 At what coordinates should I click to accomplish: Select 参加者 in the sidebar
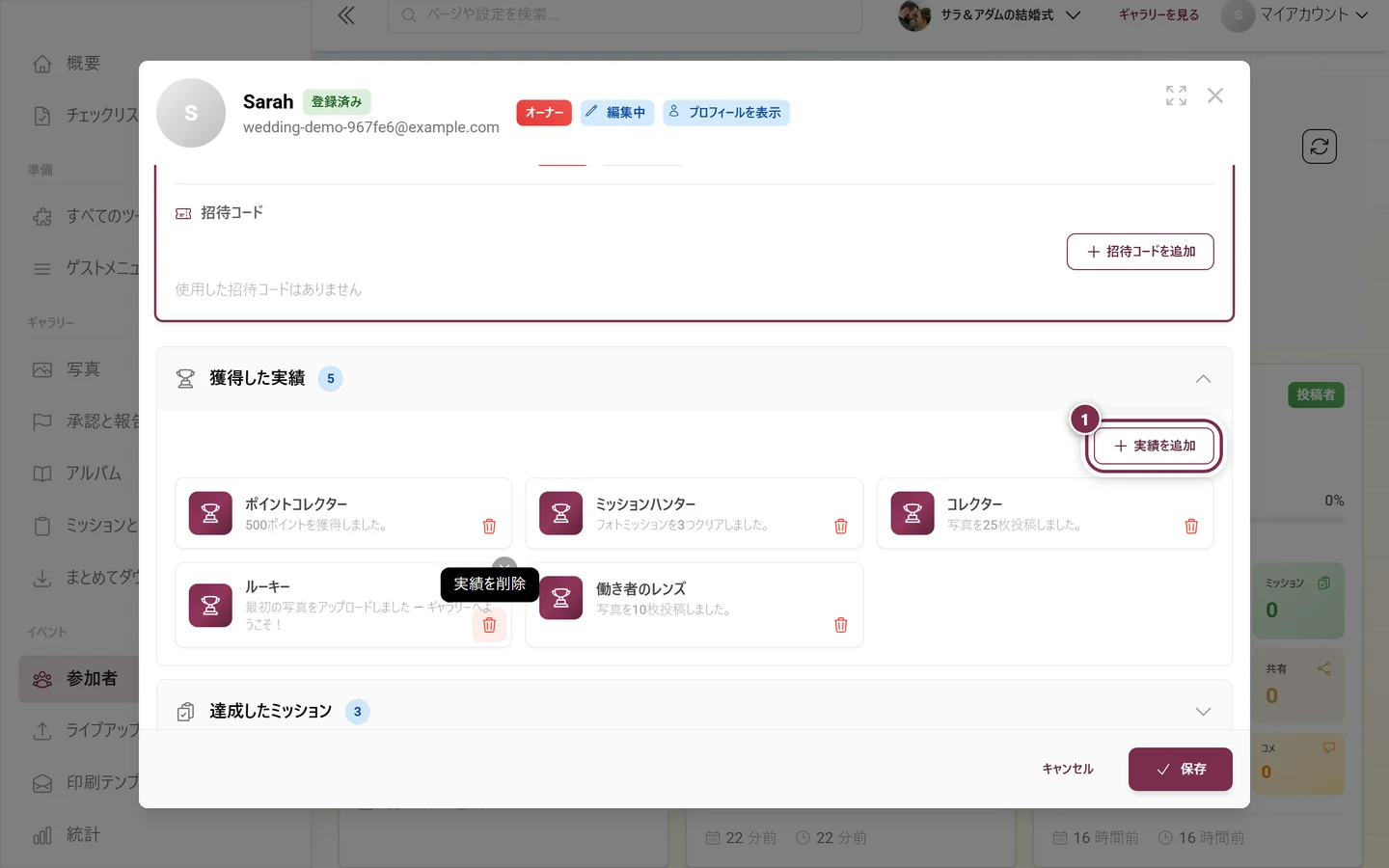79,679
